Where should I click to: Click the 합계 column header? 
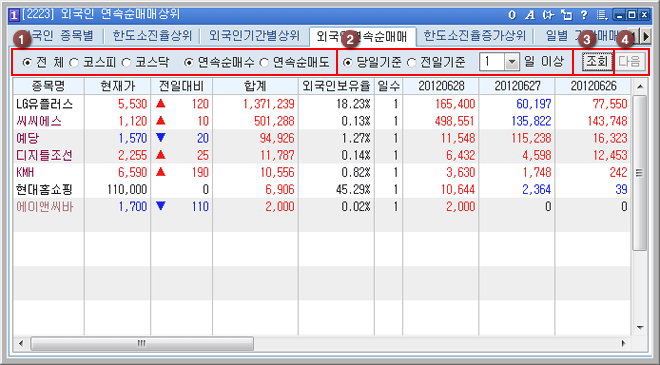click(255, 86)
